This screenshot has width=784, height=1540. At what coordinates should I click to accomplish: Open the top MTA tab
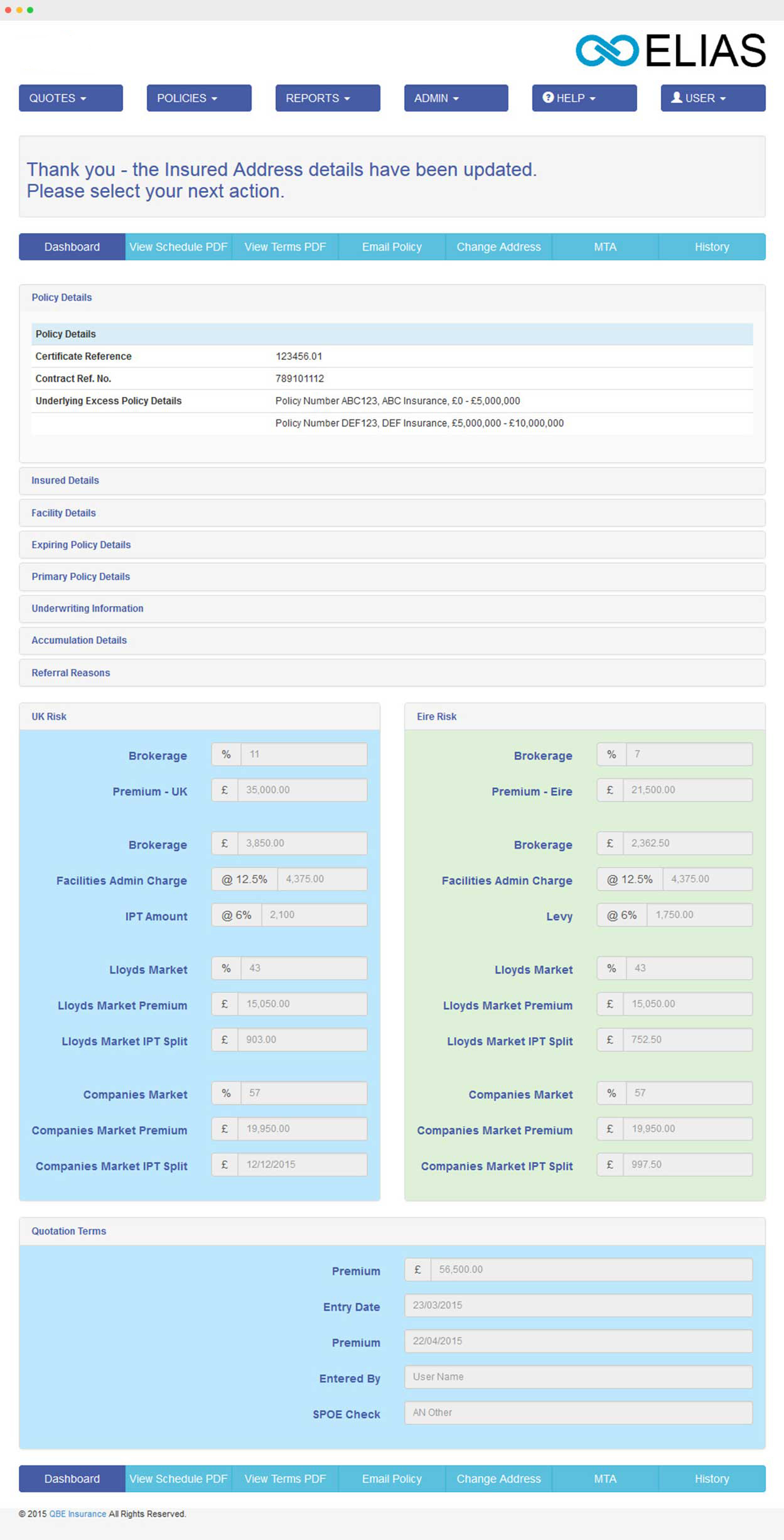[x=605, y=247]
